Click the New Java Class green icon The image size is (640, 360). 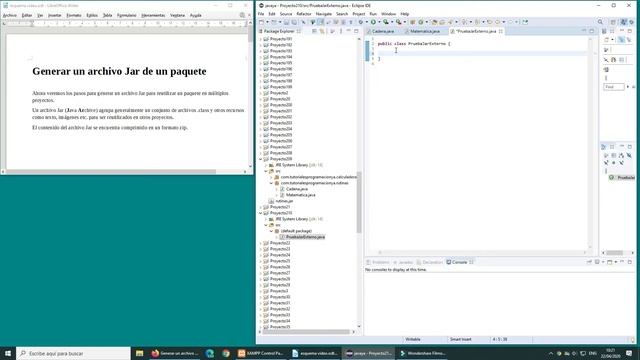click(x=421, y=22)
